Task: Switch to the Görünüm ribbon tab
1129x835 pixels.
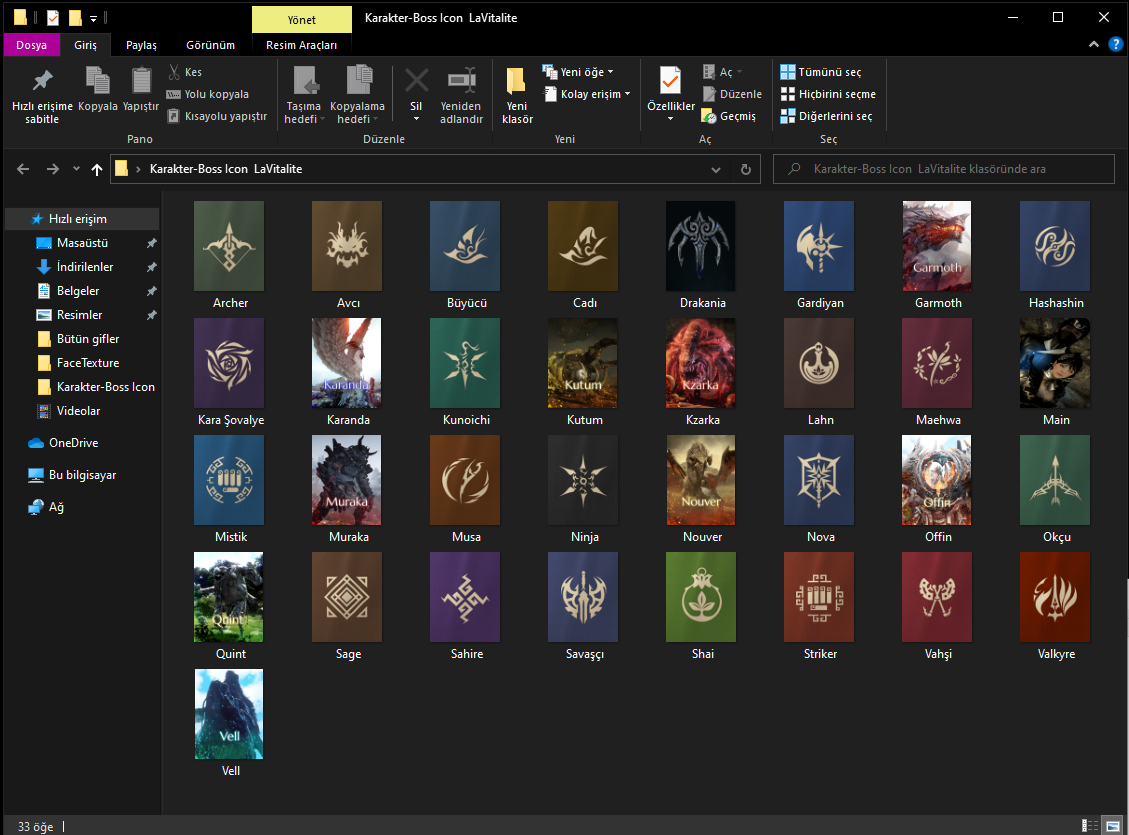Action: pos(210,45)
